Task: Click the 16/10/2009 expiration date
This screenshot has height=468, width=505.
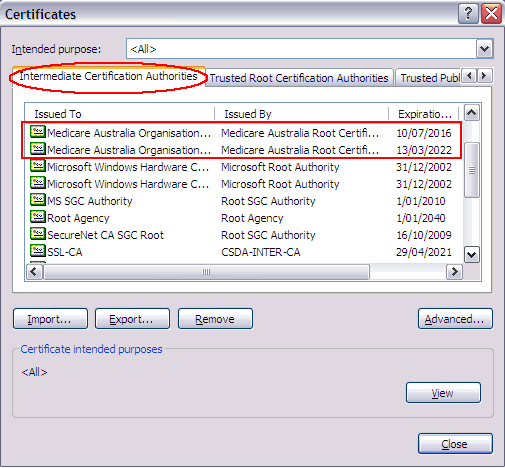Action: 424,235
